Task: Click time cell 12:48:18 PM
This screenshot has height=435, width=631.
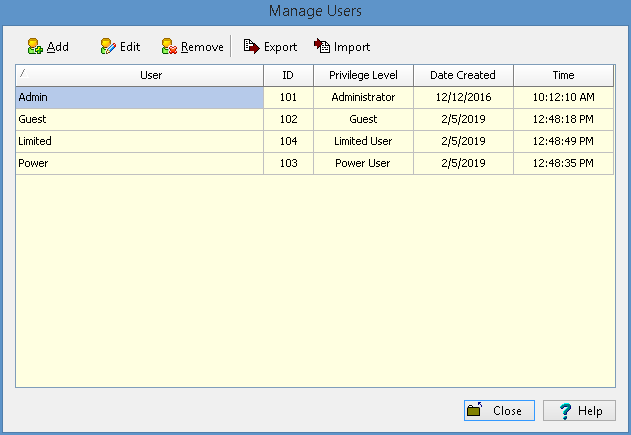Action: click(563, 120)
